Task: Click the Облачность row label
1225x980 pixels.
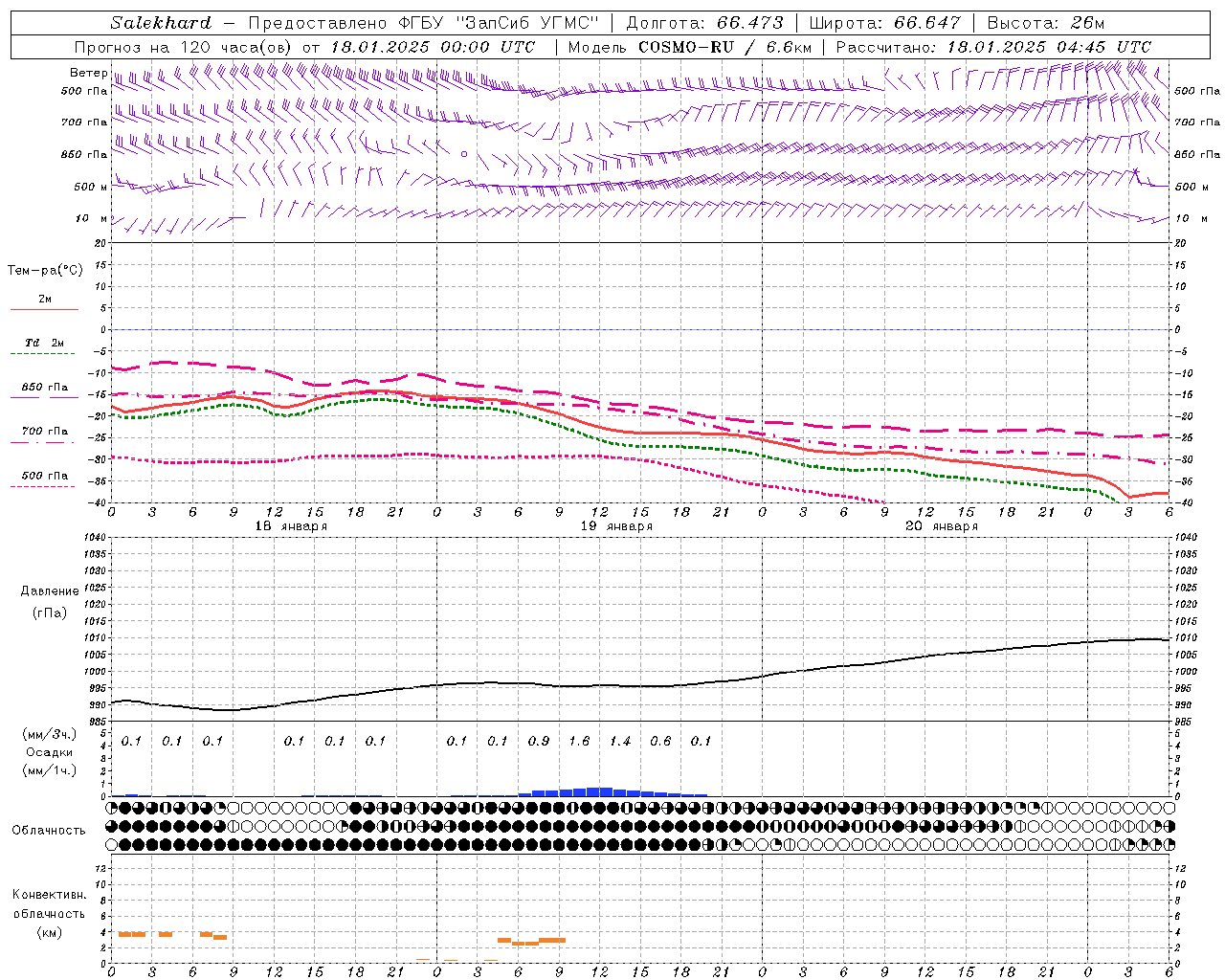Action: 49,831
